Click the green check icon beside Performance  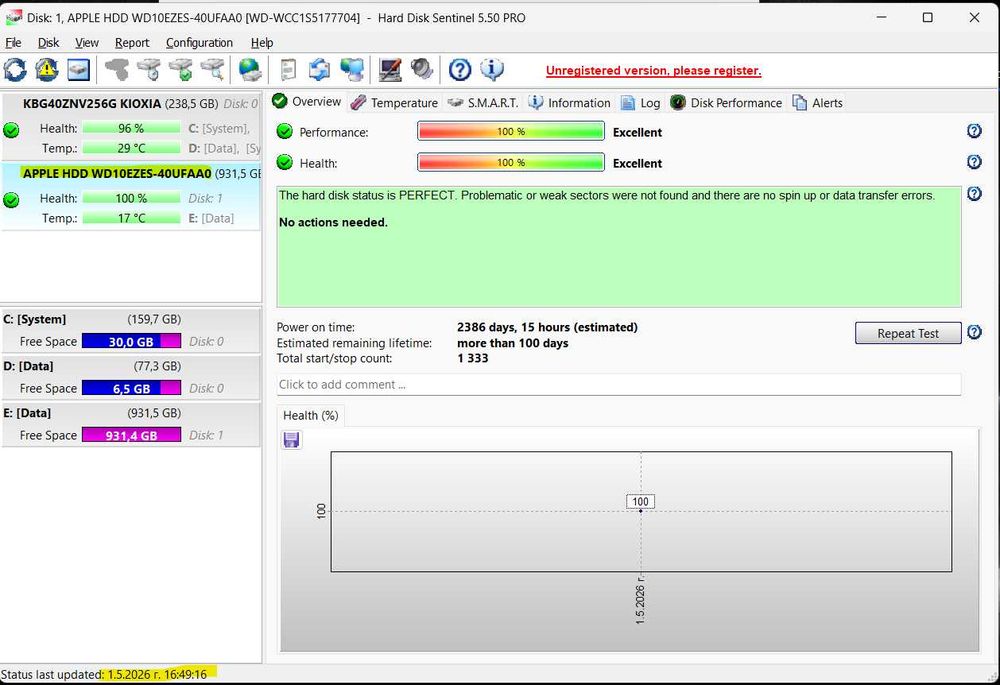[x=284, y=131]
